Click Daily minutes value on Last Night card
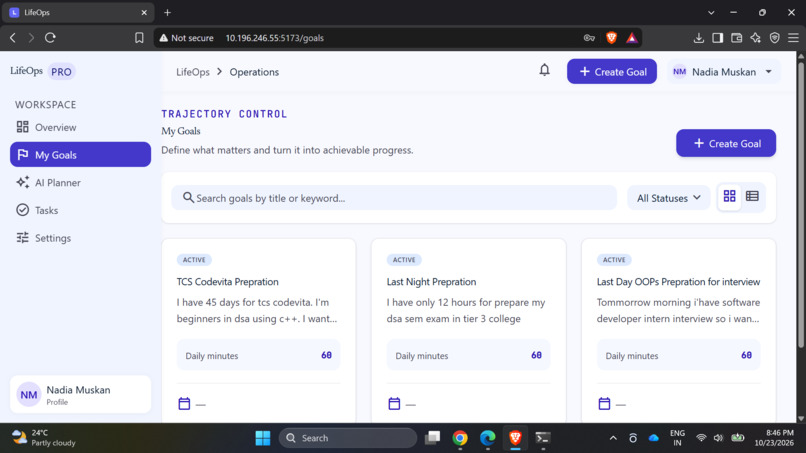 tap(536, 355)
